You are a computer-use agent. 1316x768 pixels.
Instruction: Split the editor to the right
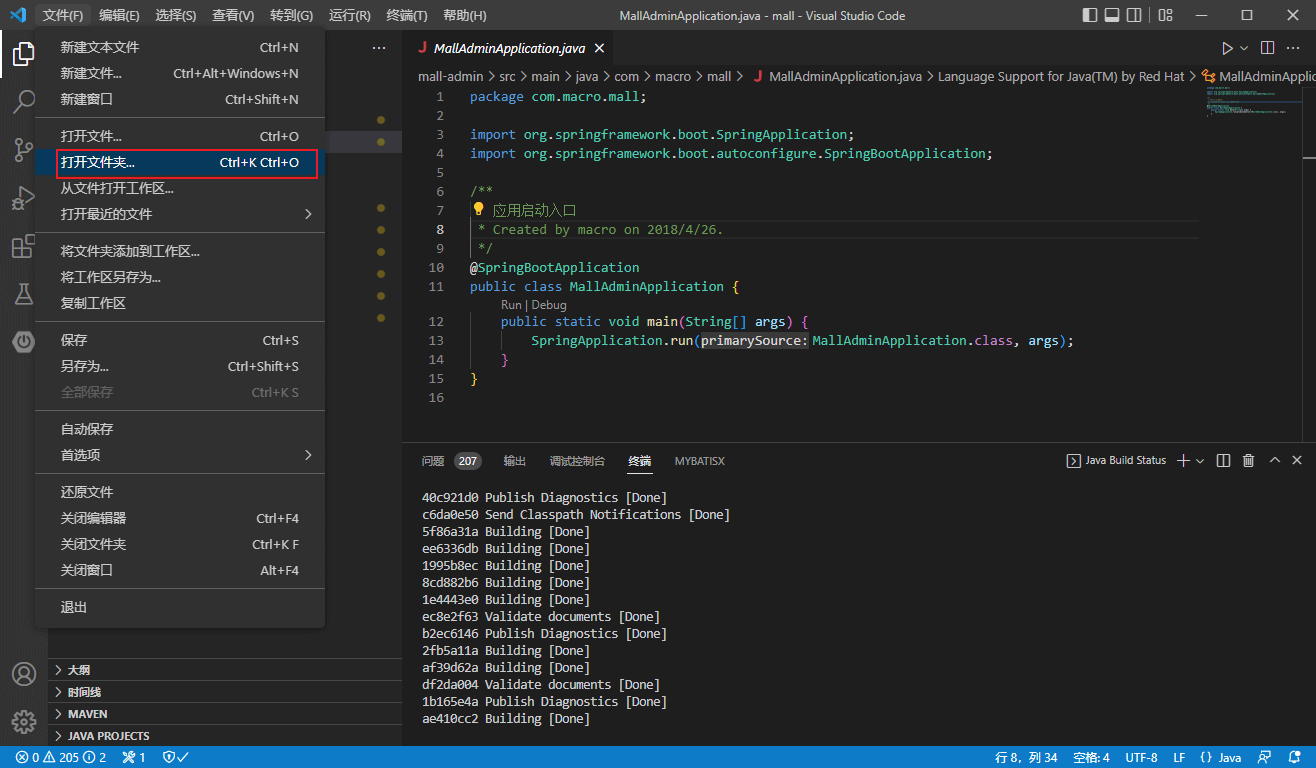(1267, 48)
